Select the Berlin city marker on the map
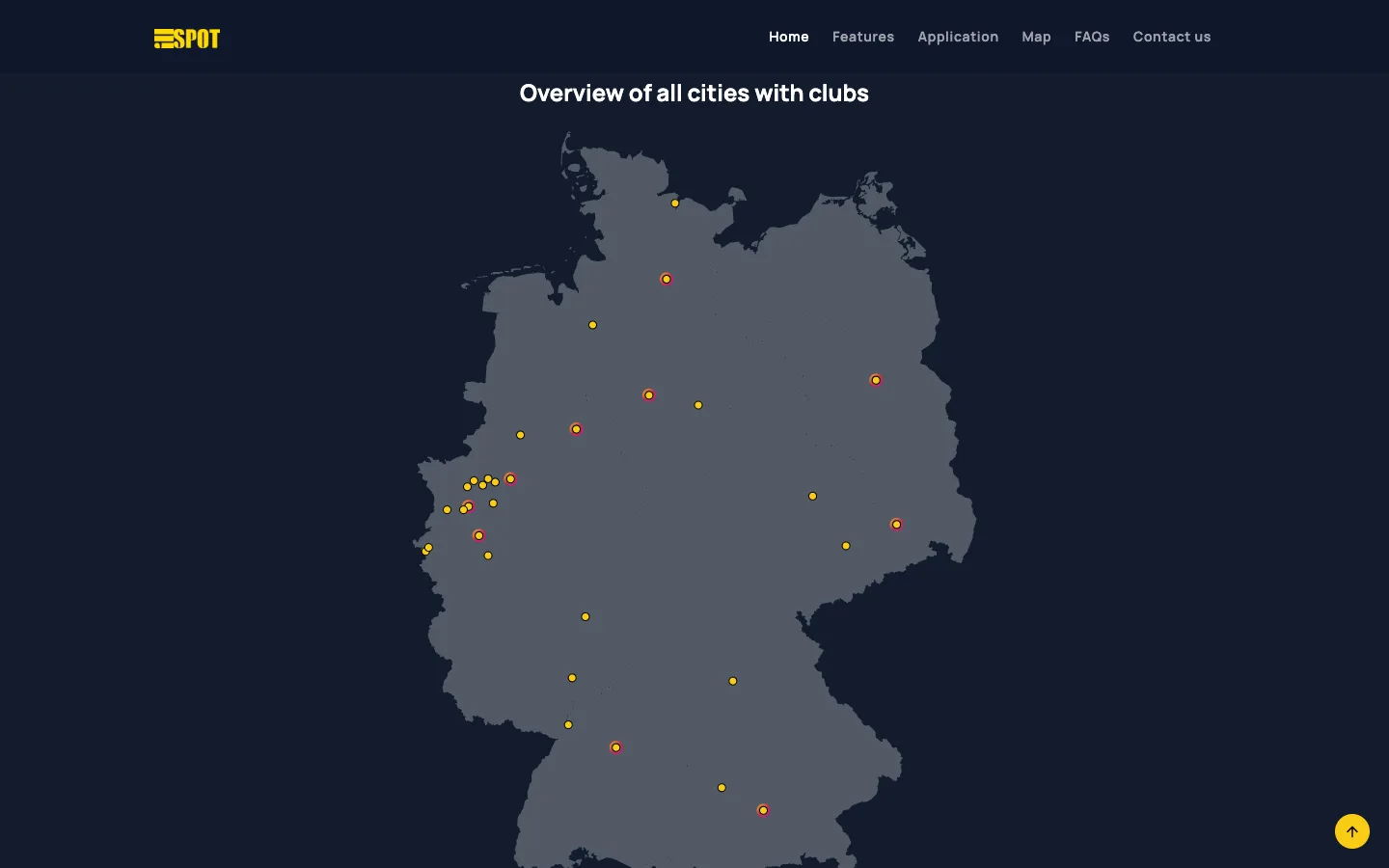This screenshot has width=1389, height=868. (876, 380)
